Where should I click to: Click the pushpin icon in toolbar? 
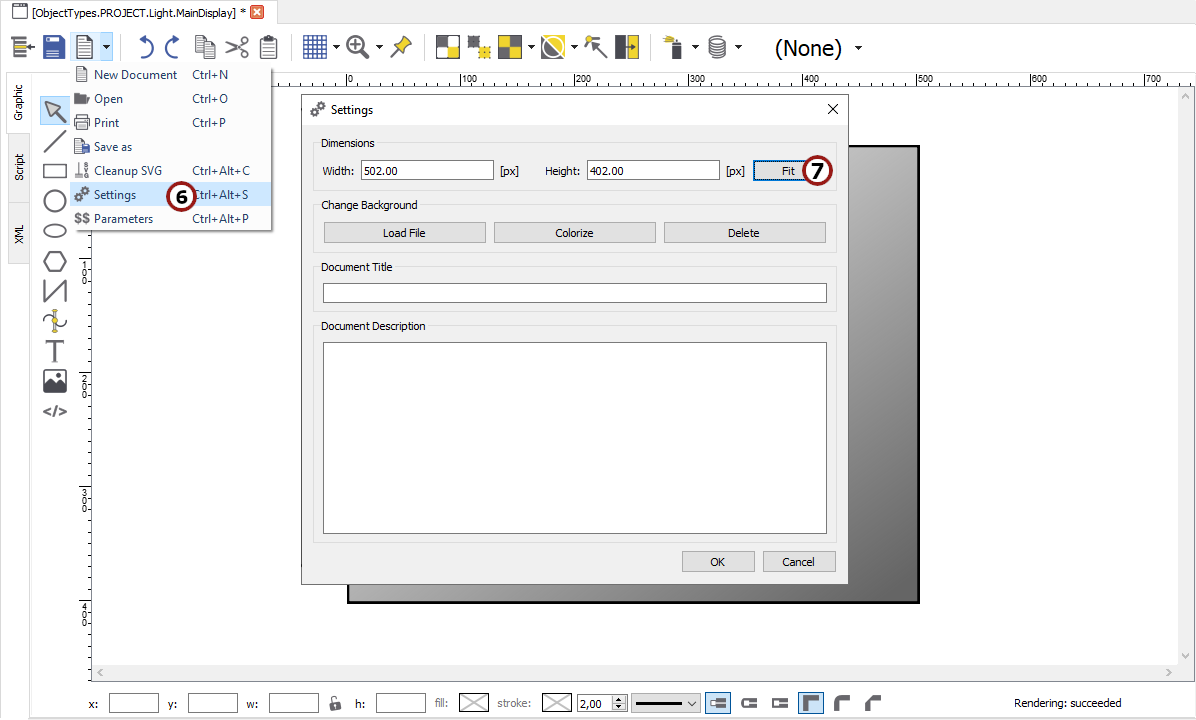click(401, 47)
